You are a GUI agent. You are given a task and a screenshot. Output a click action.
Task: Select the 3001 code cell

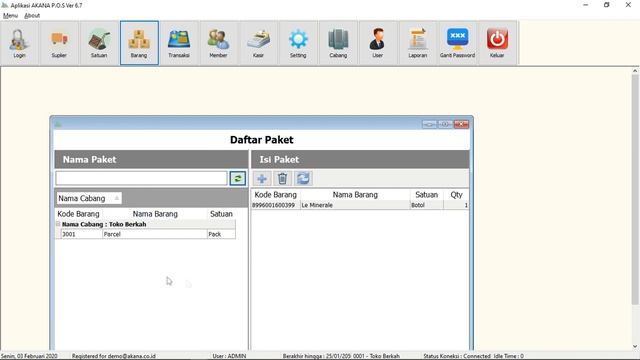coord(82,234)
